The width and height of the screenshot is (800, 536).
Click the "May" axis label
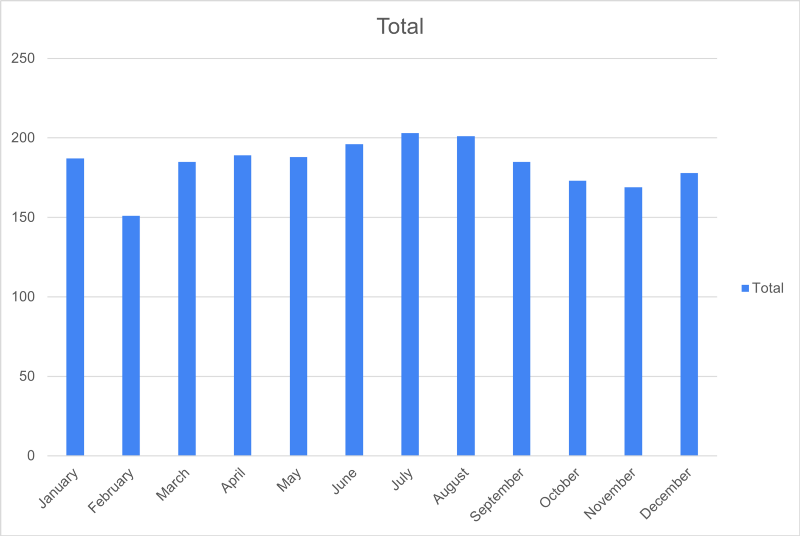(x=291, y=479)
